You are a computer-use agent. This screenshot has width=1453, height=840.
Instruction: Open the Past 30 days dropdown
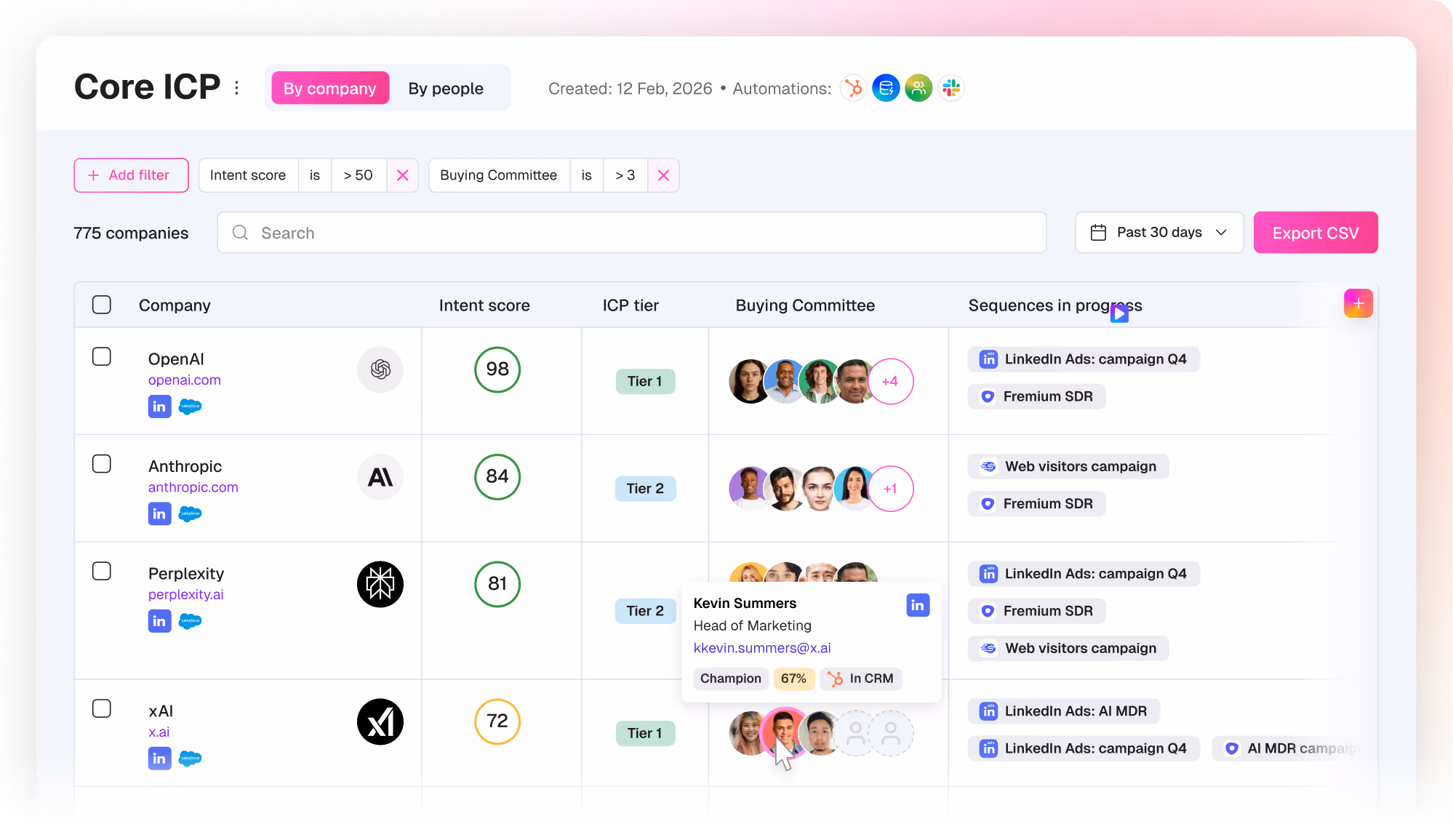tap(1159, 232)
